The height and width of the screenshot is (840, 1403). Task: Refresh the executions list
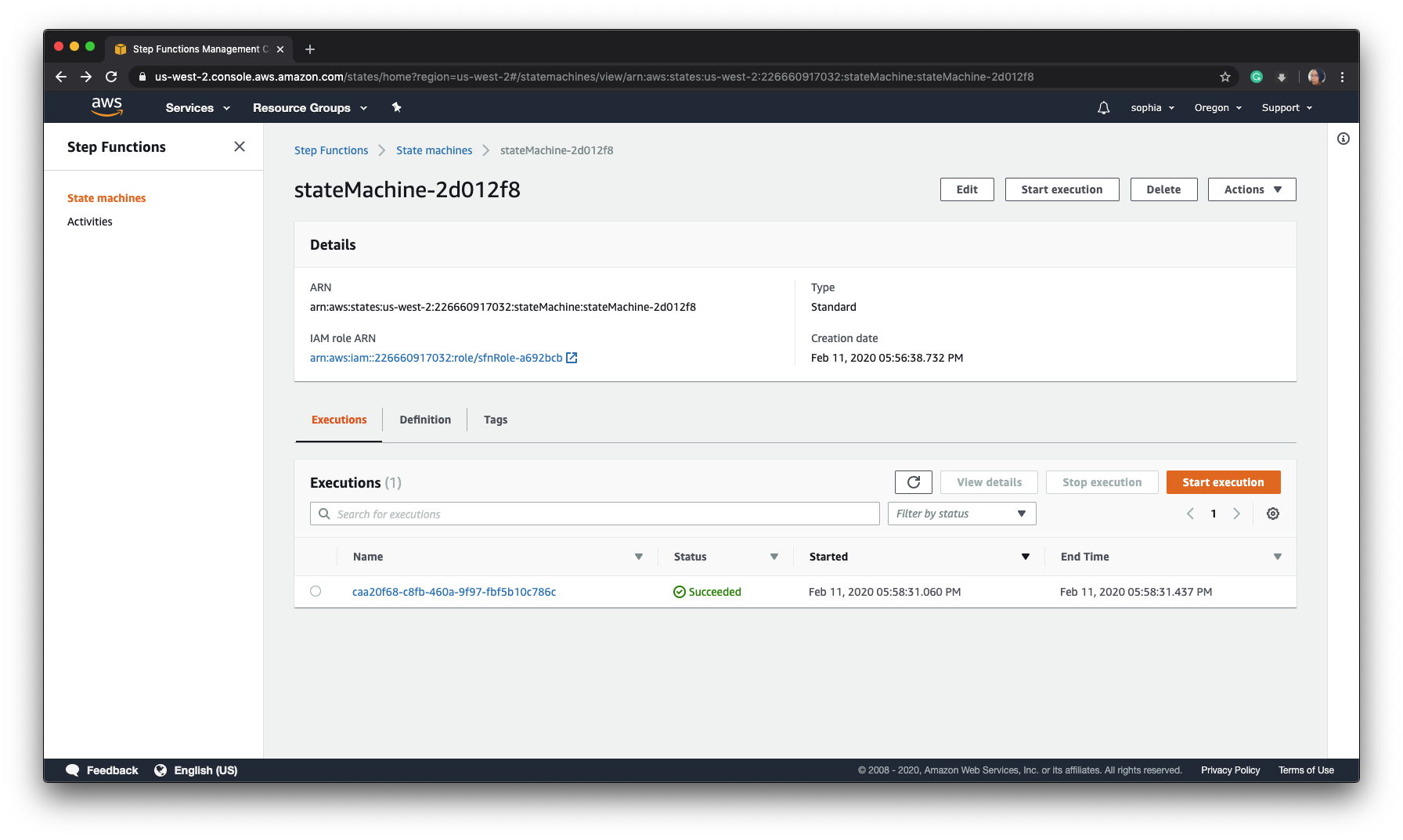tap(913, 481)
